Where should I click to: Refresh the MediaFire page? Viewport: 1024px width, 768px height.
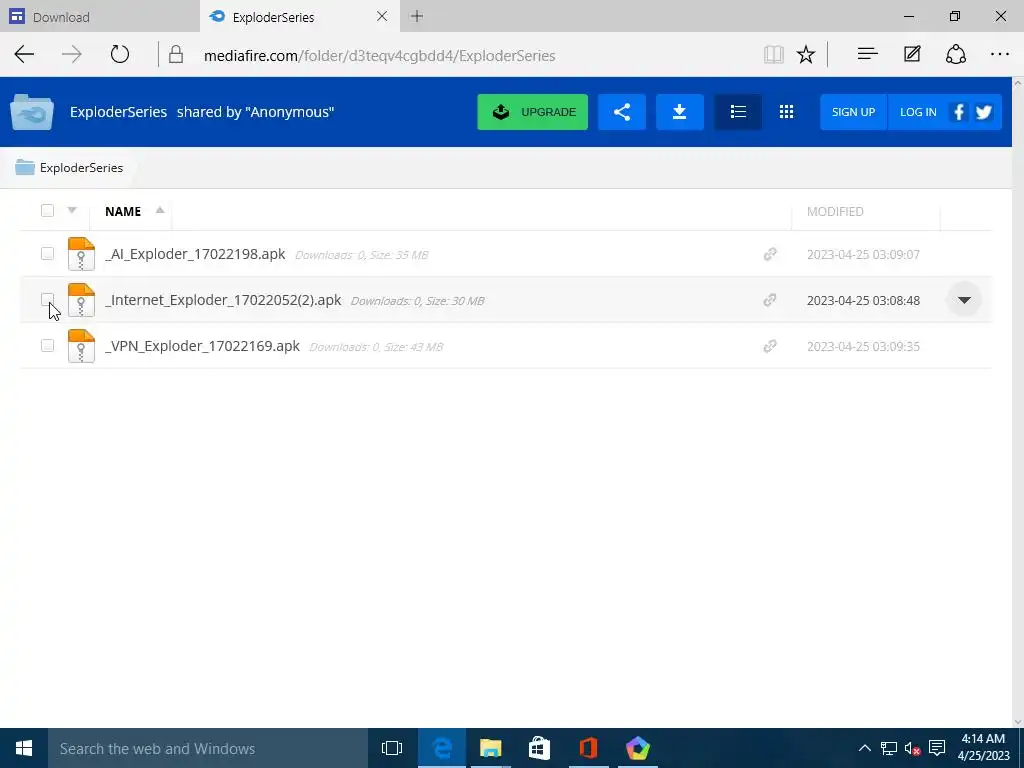coord(120,54)
